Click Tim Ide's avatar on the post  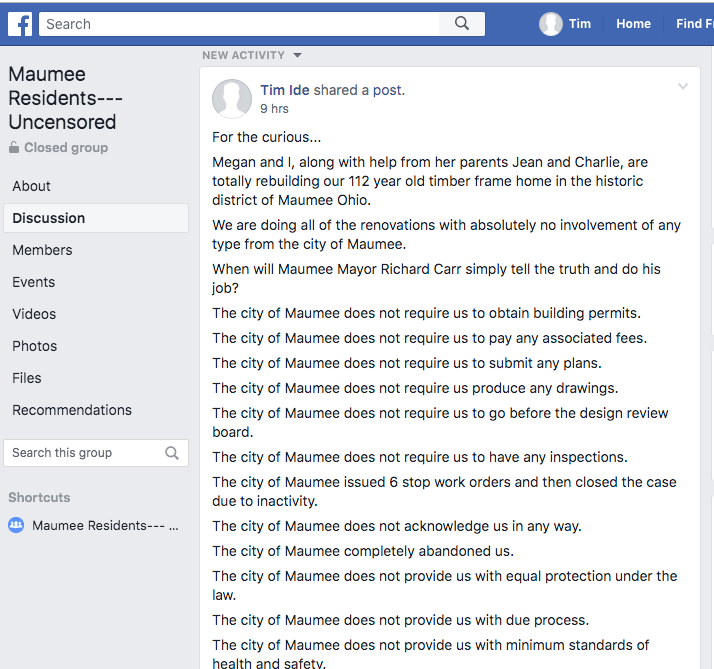tap(232, 98)
